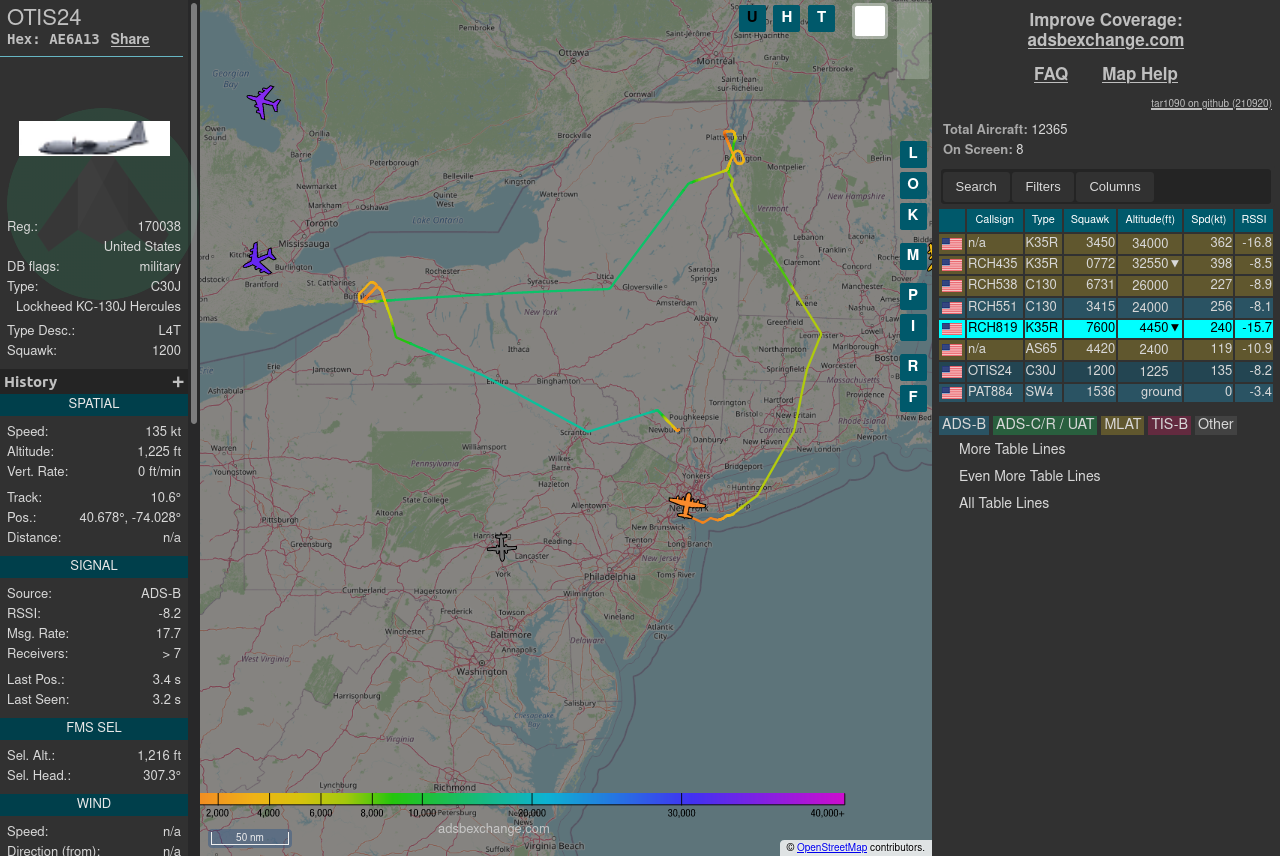Toggle the P map button
This screenshot has width=1280, height=856.
click(913, 296)
